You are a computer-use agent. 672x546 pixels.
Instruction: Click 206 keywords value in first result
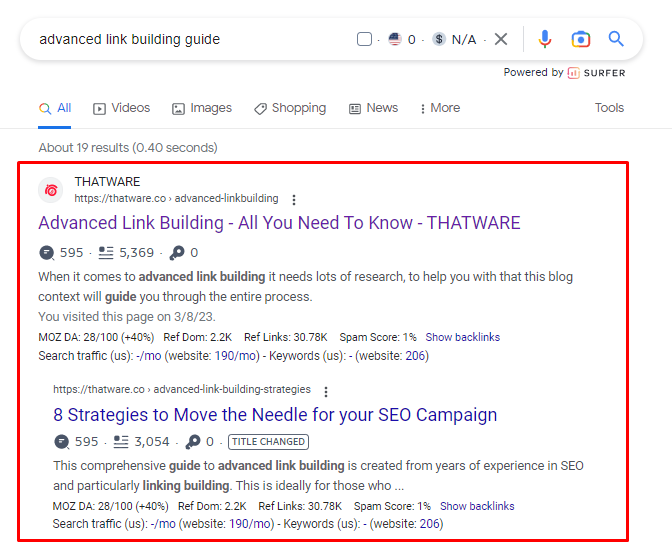pos(415,356)
